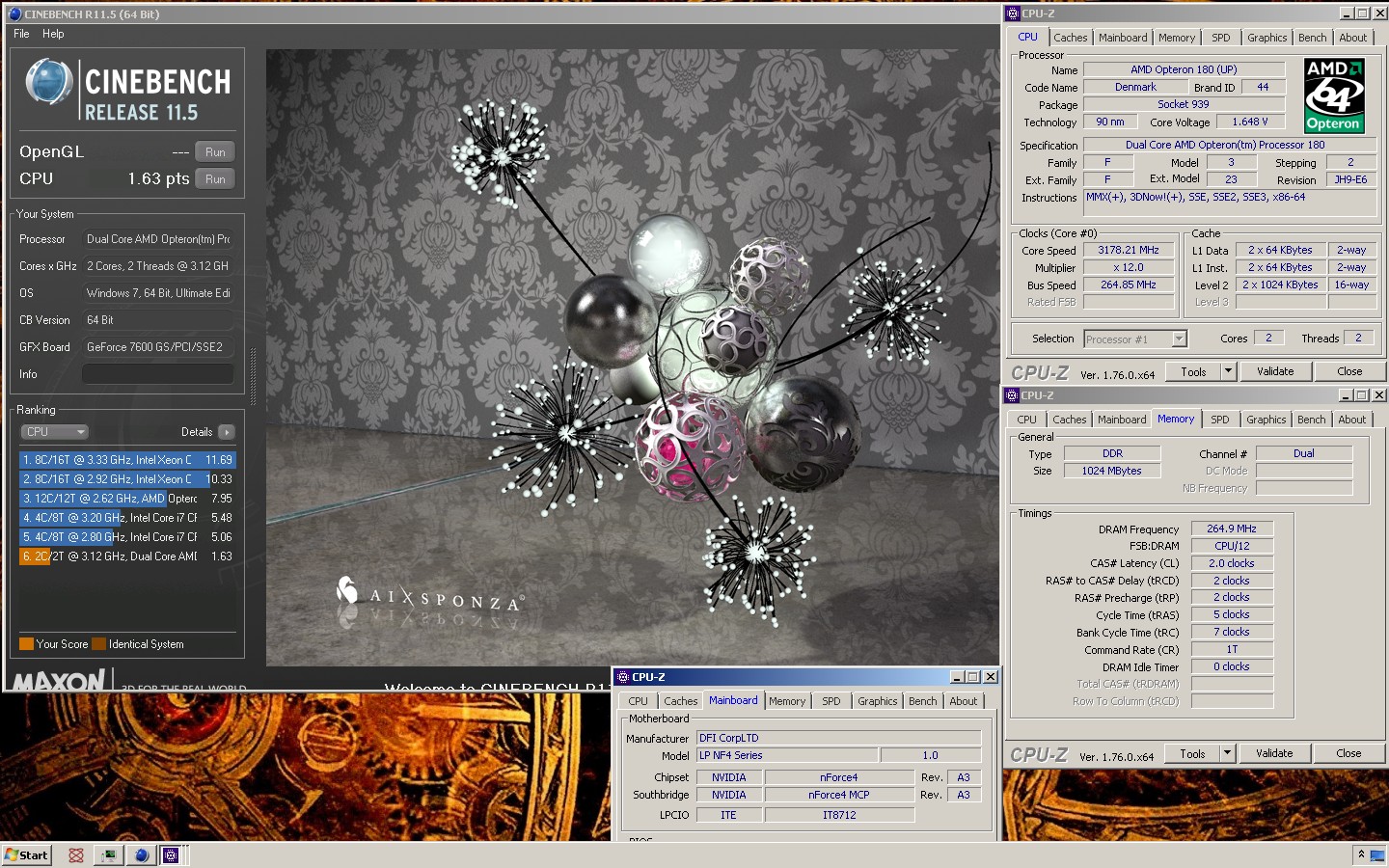Run the CPU benchmark
Viewport: 1389px width, 868px height.
pos(215,179)
